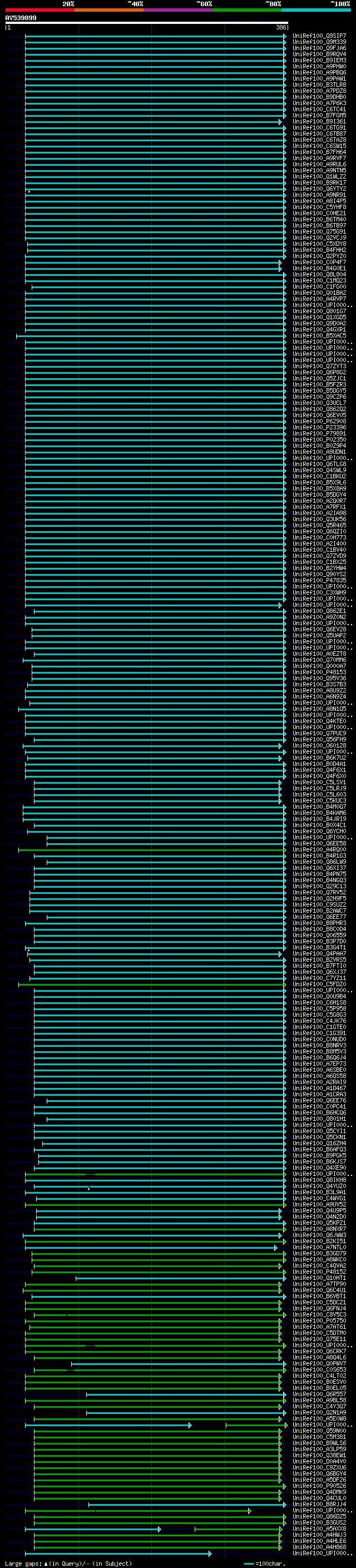Select hit label UniRef100_C6SW15
The image size is (356, 1568).
(x=319, y=146)
